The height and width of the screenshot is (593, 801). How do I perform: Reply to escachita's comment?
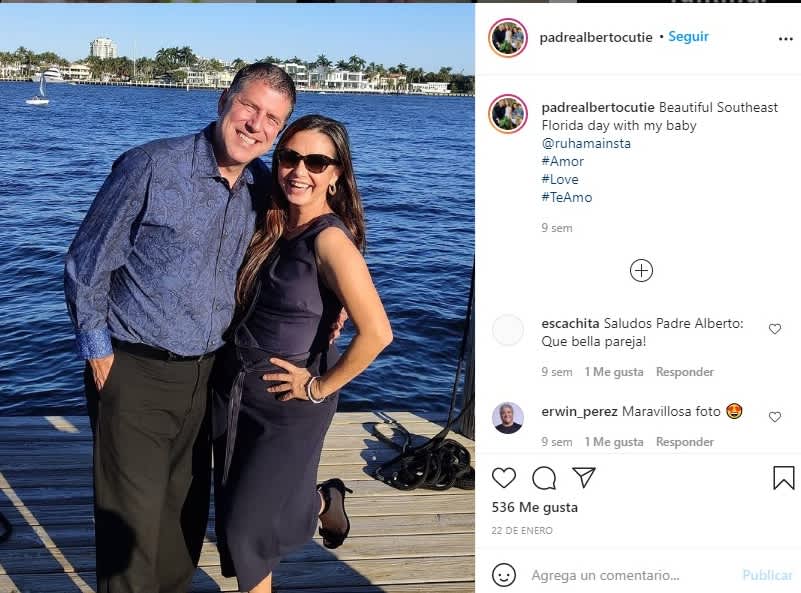tap(684, 372)
